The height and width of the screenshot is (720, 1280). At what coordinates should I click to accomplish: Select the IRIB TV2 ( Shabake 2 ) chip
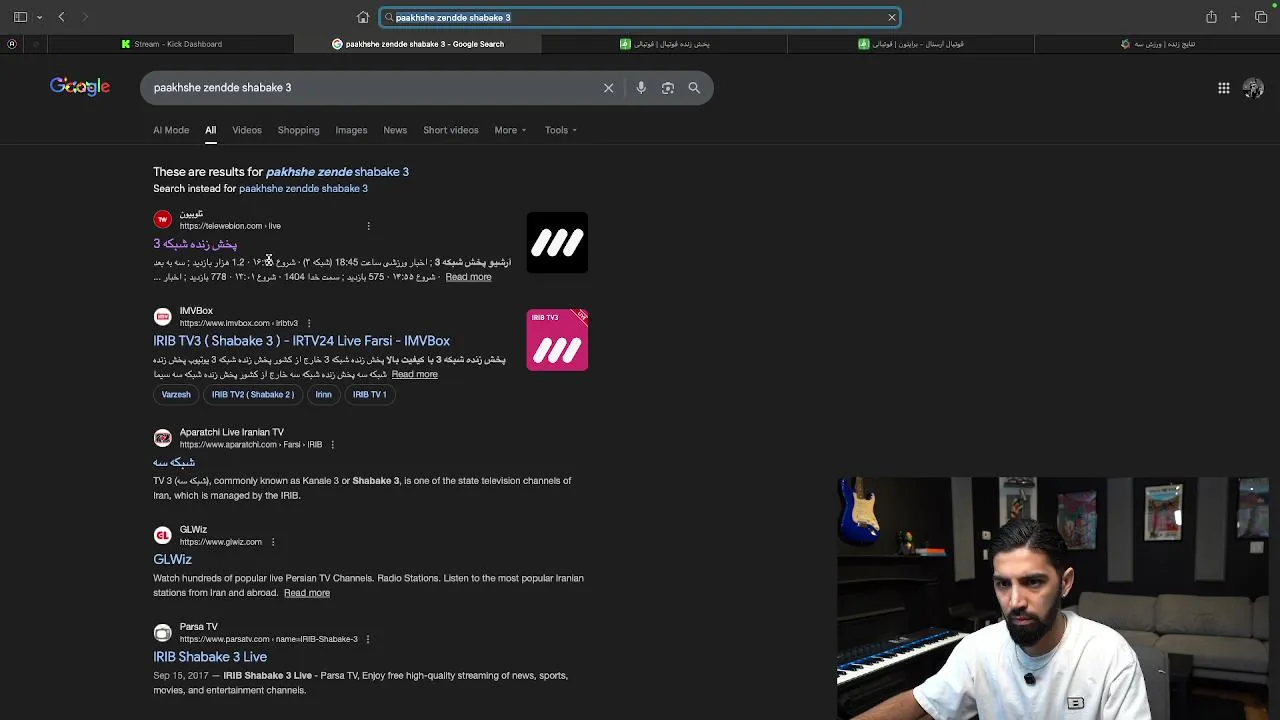(253, 395)
